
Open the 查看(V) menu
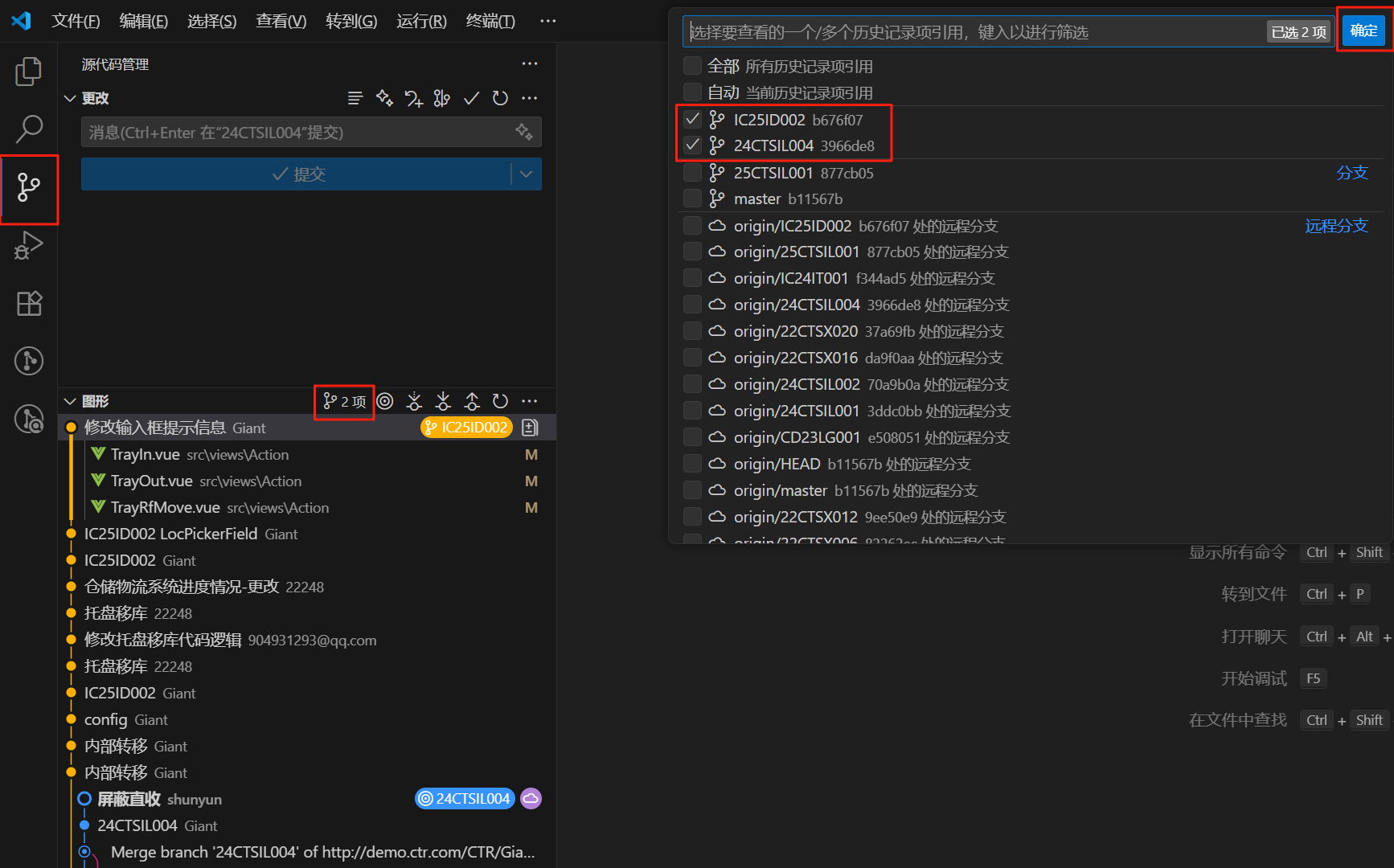click(281, 21)
